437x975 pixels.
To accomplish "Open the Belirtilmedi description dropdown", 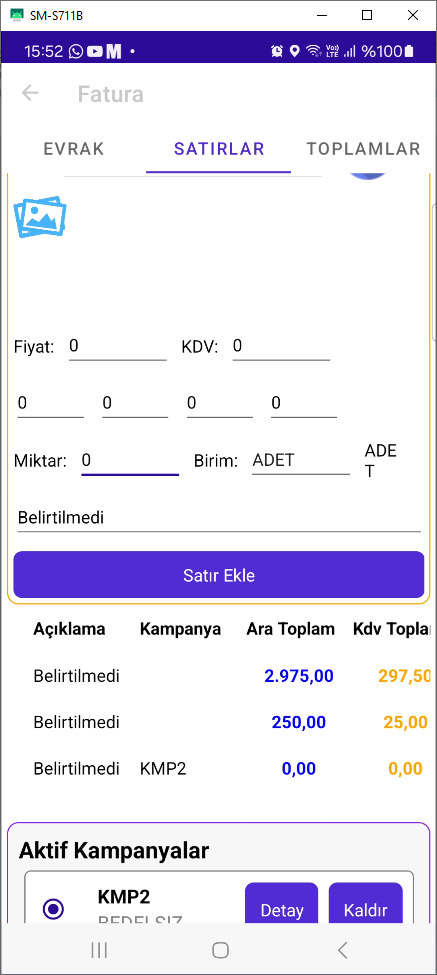I will coord(219,517).
